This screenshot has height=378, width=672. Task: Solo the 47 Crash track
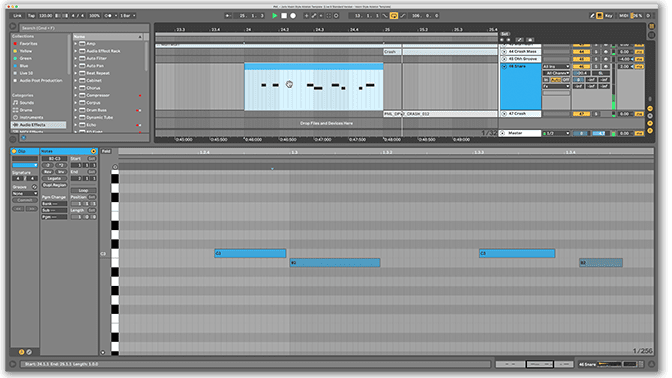tap(596, 114)
